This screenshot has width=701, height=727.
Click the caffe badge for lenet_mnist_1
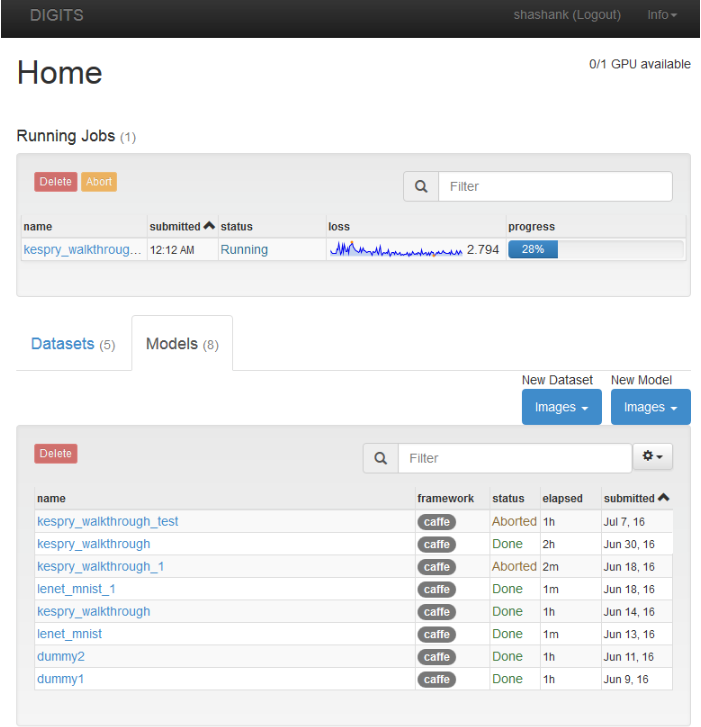pyautogui.click(x=436, y=589)
